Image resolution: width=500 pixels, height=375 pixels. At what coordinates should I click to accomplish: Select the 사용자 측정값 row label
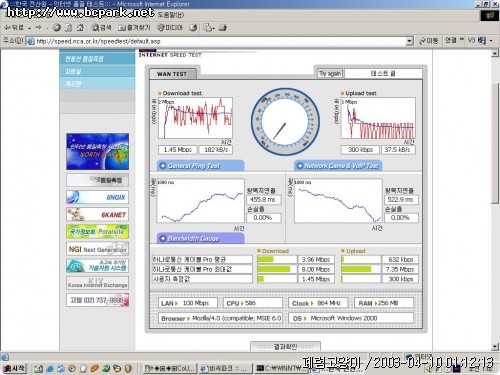[x=202, y=279]
